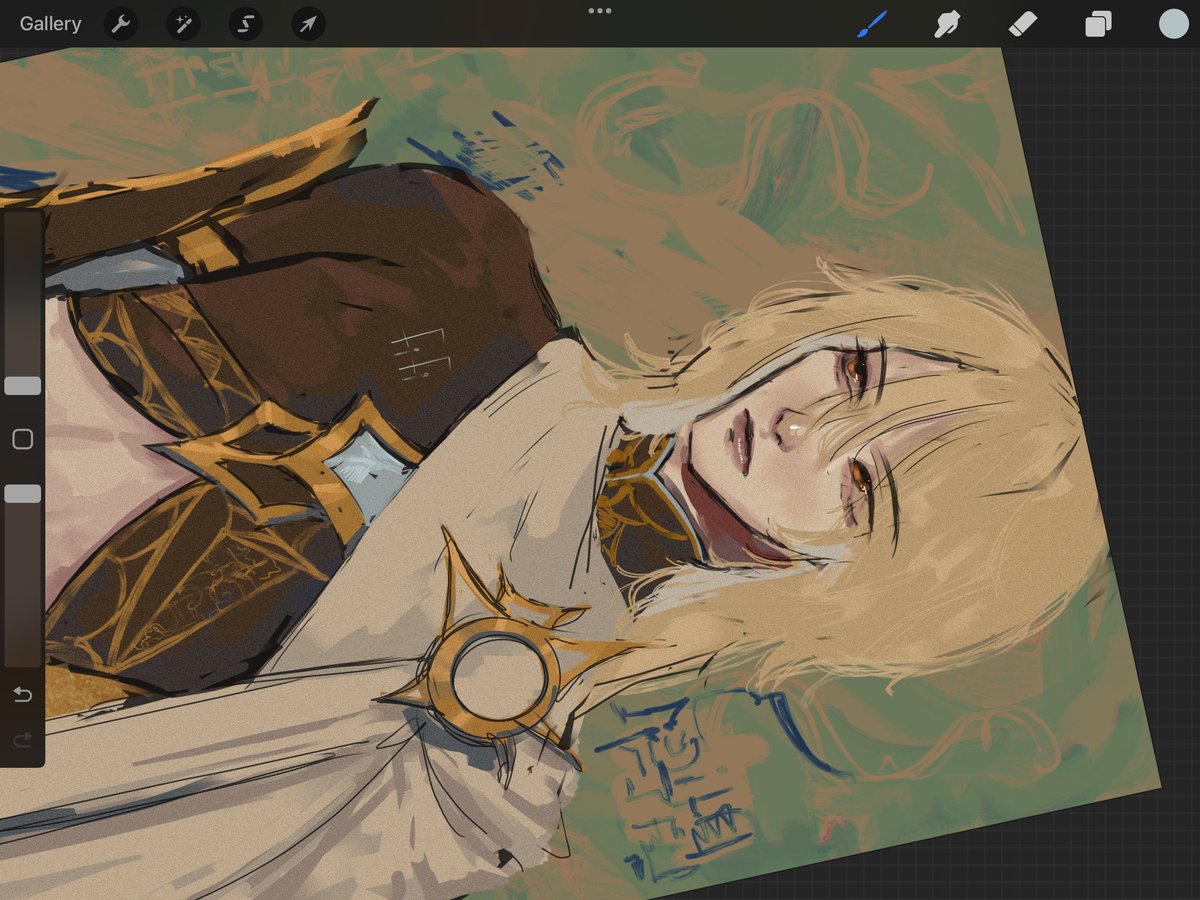Select the Smudge tool
Viewport: 1200px width, 900px height.
point(946,24)
